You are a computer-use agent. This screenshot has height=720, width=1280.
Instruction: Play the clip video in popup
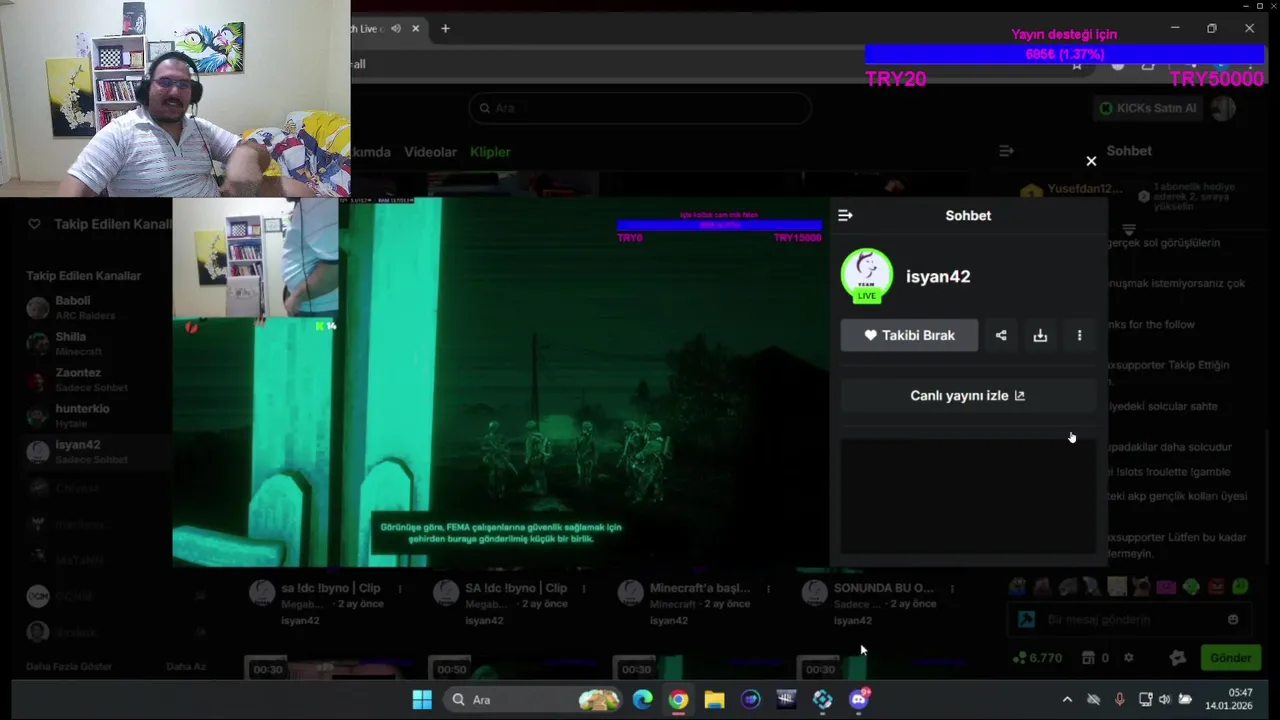[x=500, y=382]
